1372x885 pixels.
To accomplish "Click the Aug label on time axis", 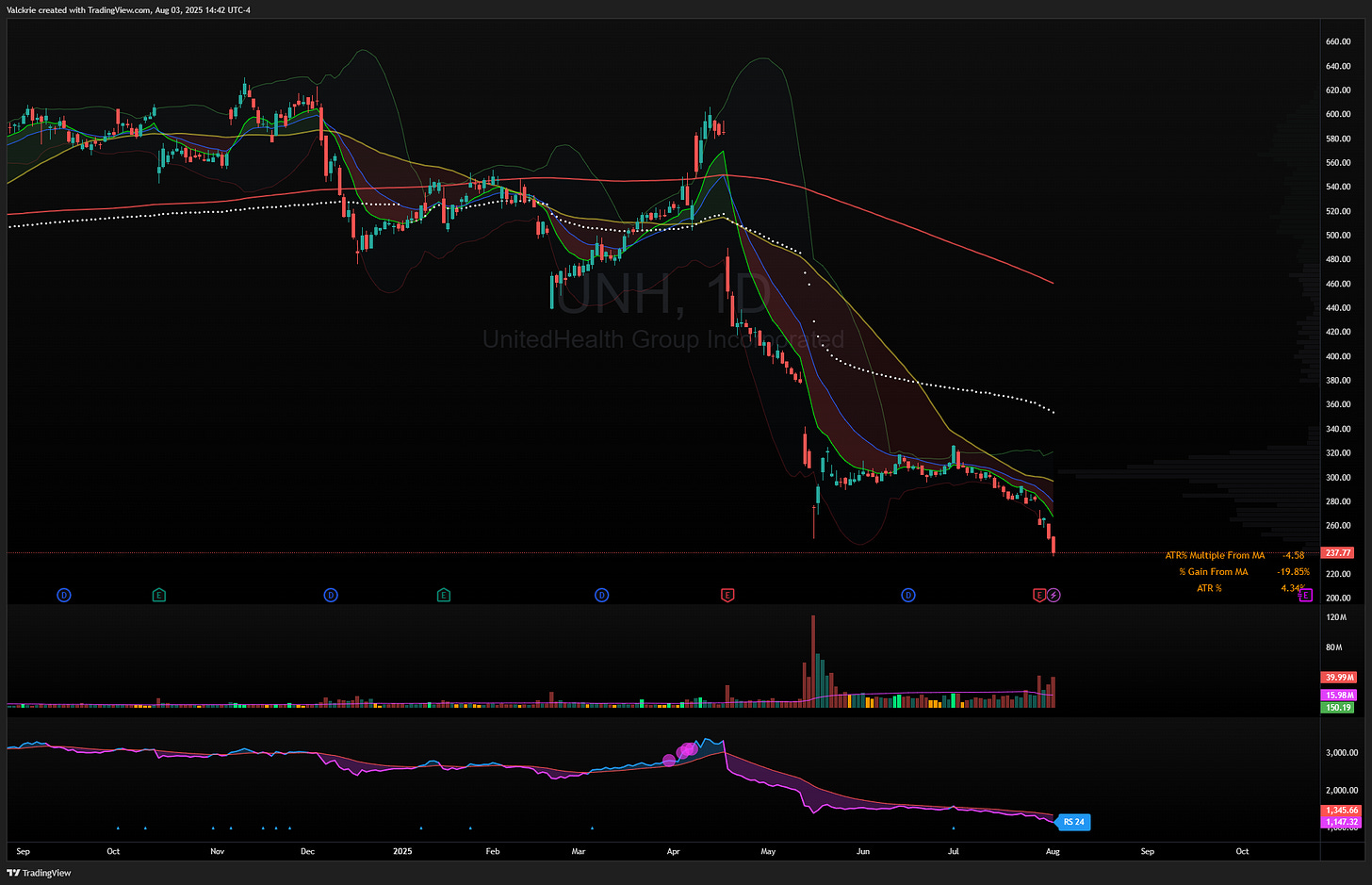I will click(x=1053, y=851).
